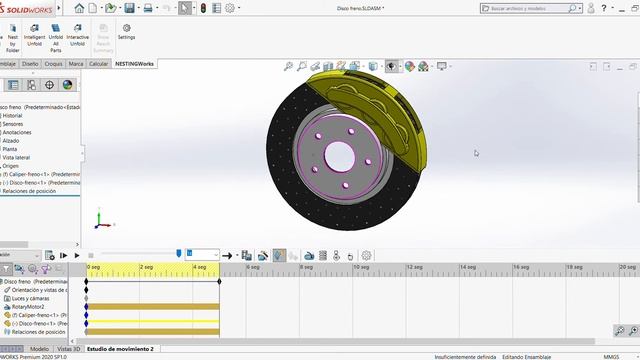
Task: Click the Play button in motion toolbar
Action: (77, 256)
